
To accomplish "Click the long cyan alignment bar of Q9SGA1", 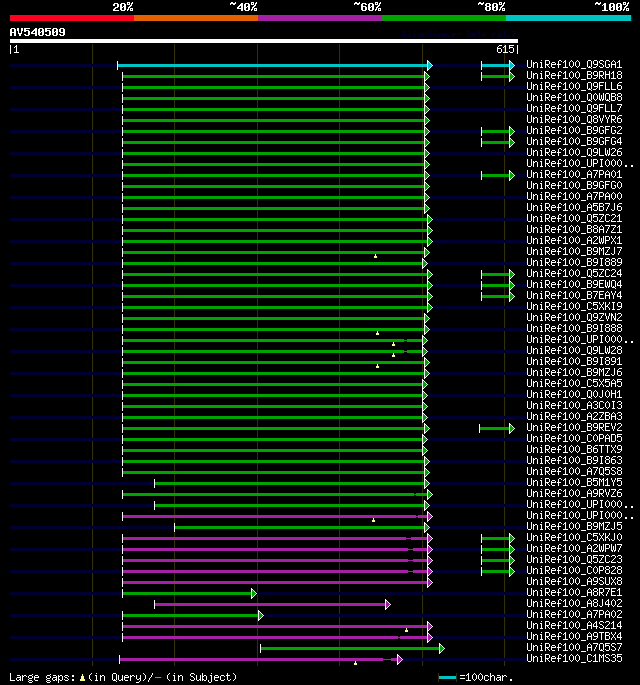I will (x=275, y=66).
